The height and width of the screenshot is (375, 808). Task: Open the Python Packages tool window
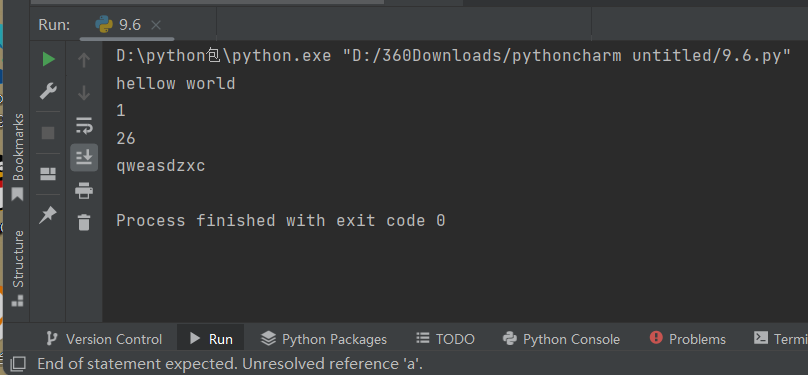[324, 339]
